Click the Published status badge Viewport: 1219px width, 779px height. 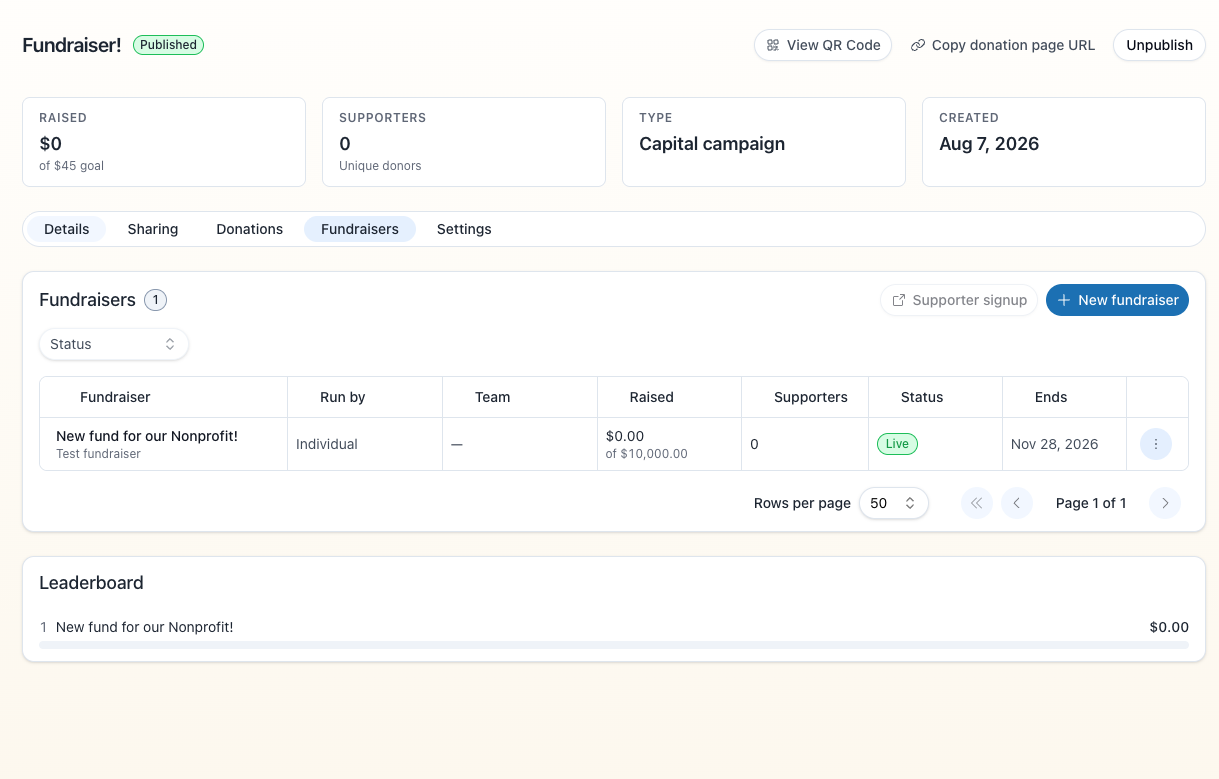pyautogui.click(x=168, y=45)
